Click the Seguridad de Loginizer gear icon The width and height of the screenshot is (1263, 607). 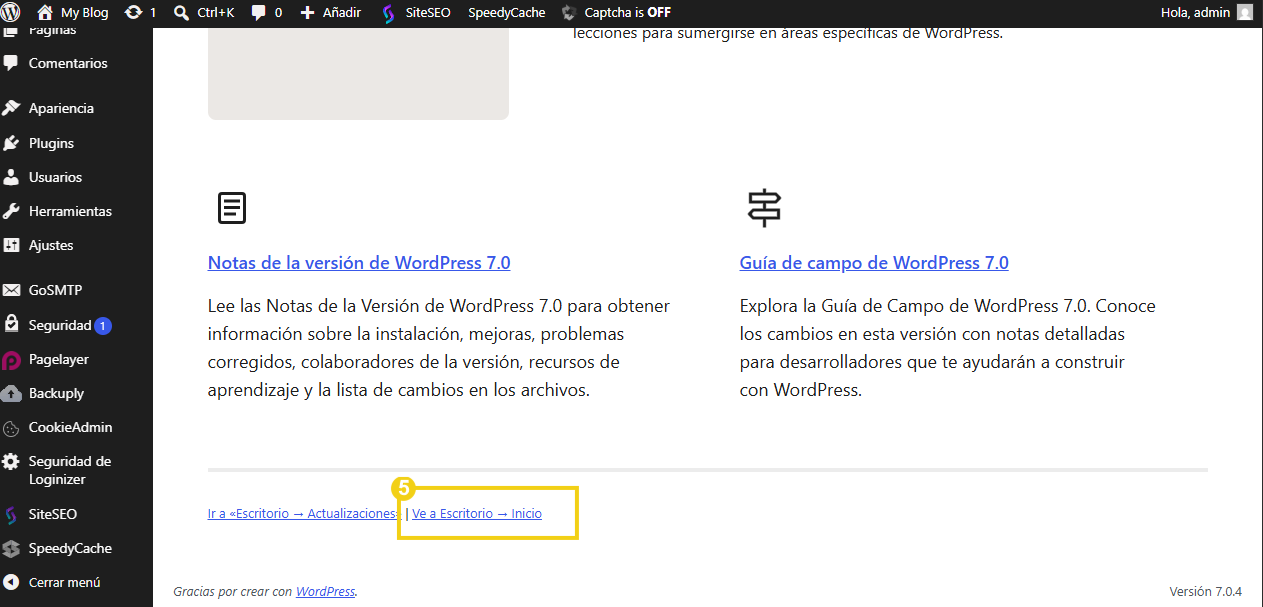11,462
